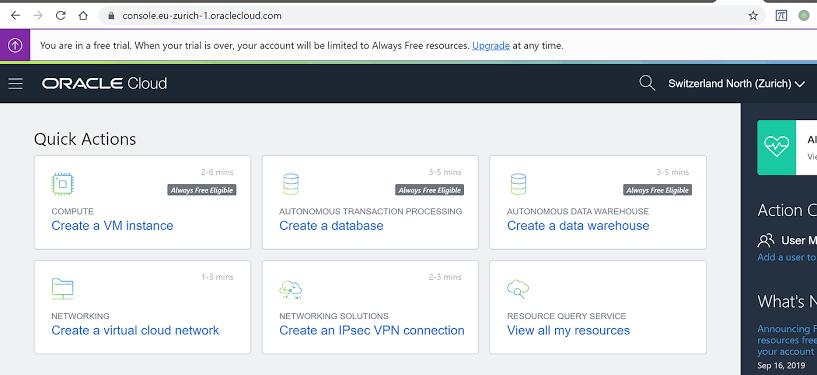Image resolution: width=817 pixels, height=375 pixels.
Task: Click Create a virtual cloud network
Action: tap(135, 330)
